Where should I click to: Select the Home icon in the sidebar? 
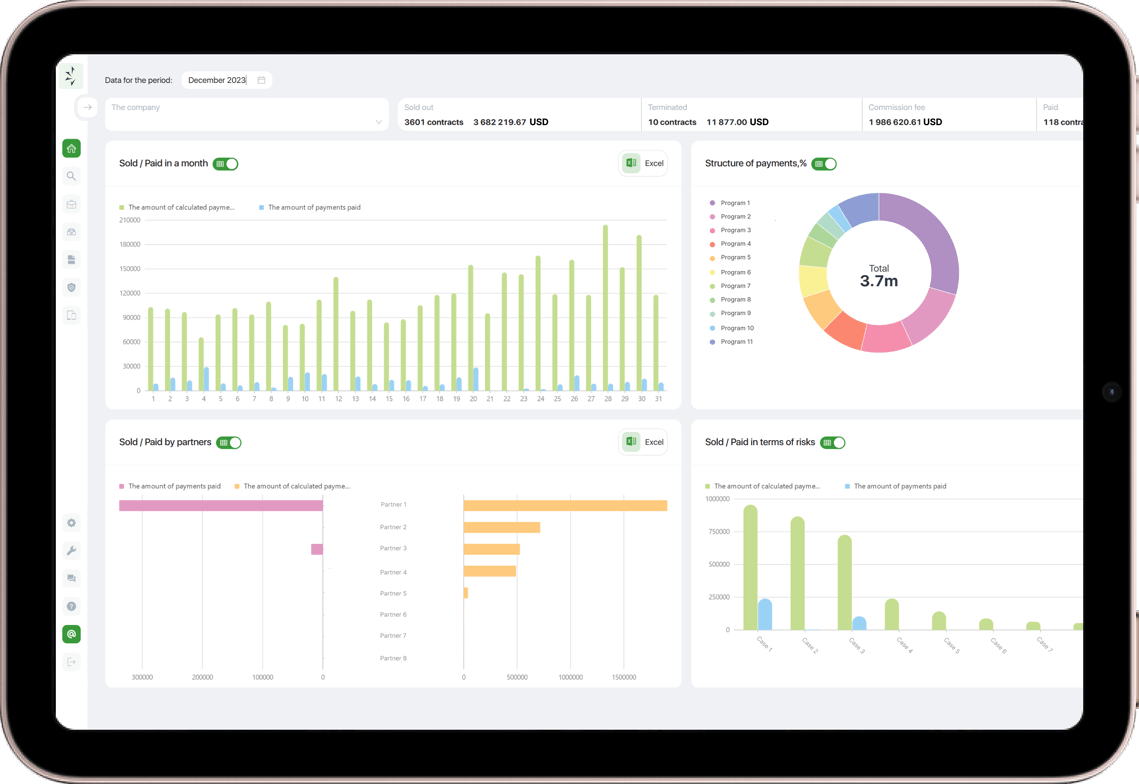click(71, 147)
